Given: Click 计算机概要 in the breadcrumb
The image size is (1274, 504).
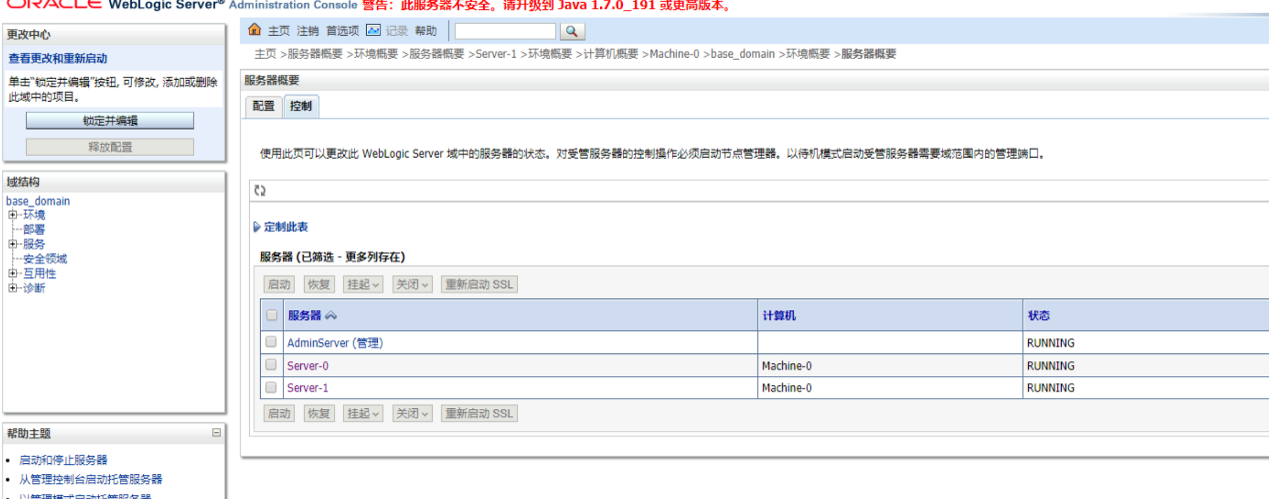Looking at the screenshot, I should tap(611, 54).
